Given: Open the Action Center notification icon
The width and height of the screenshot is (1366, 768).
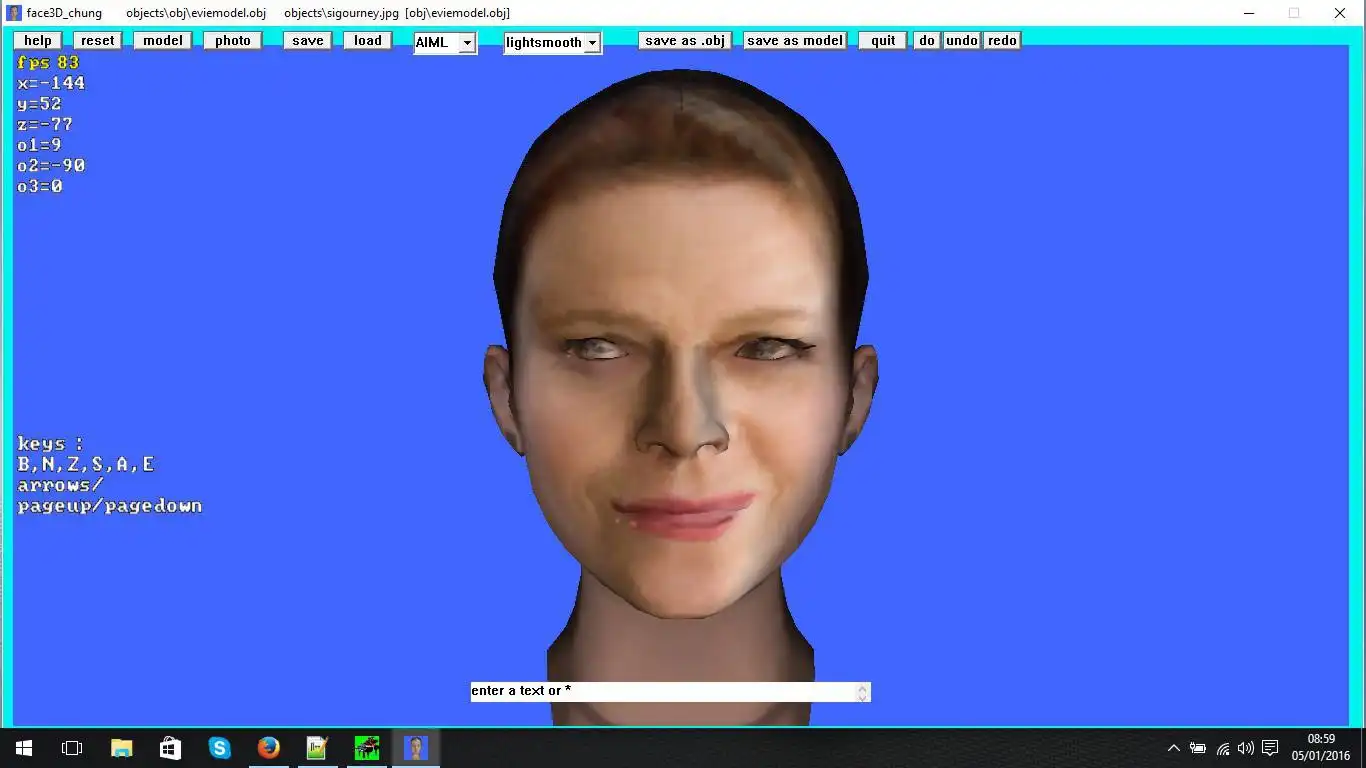Looking at the screenshot, I should (1270, 748).
